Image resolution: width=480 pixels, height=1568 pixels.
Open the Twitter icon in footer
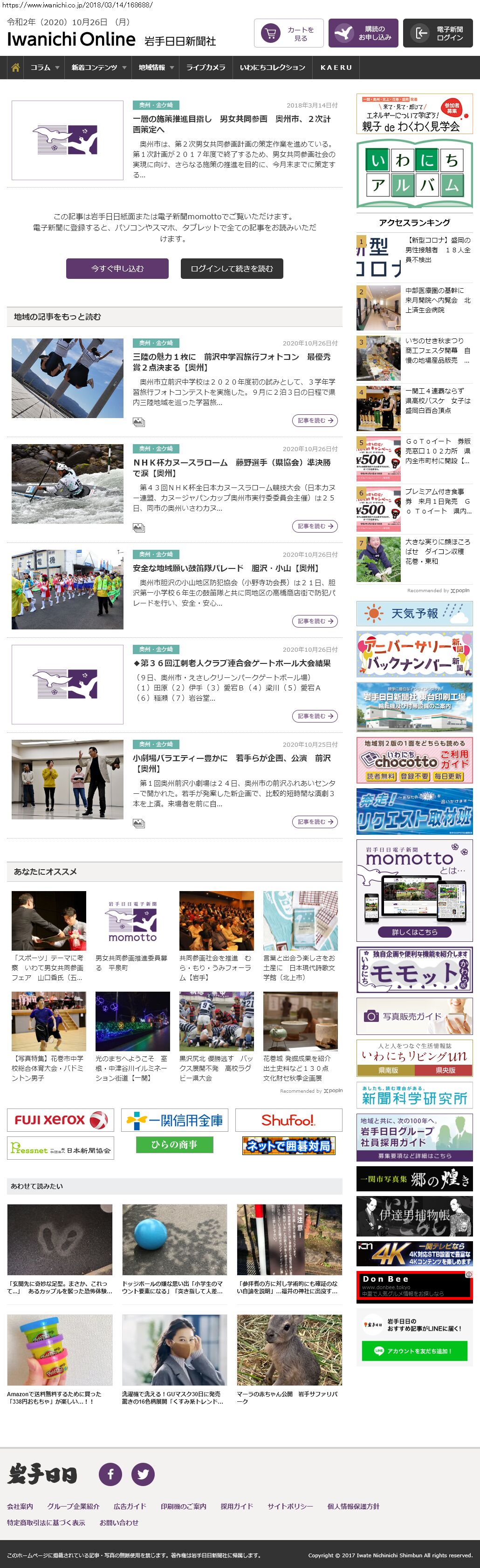point(143,1473)
